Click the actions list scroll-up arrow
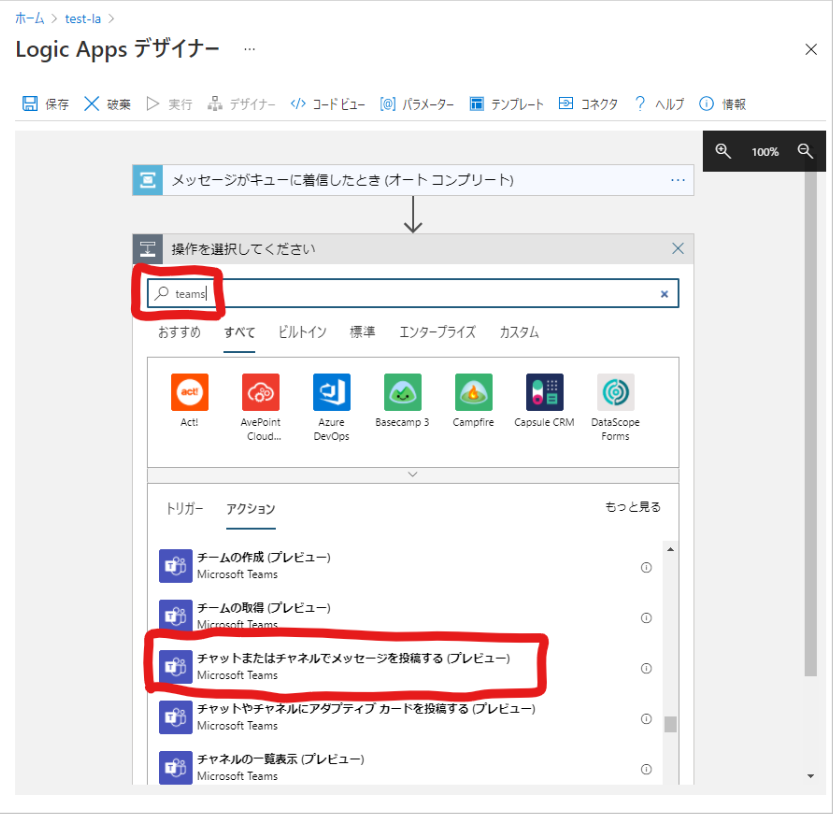Screen dimensions: 833x814 (670, 549)
